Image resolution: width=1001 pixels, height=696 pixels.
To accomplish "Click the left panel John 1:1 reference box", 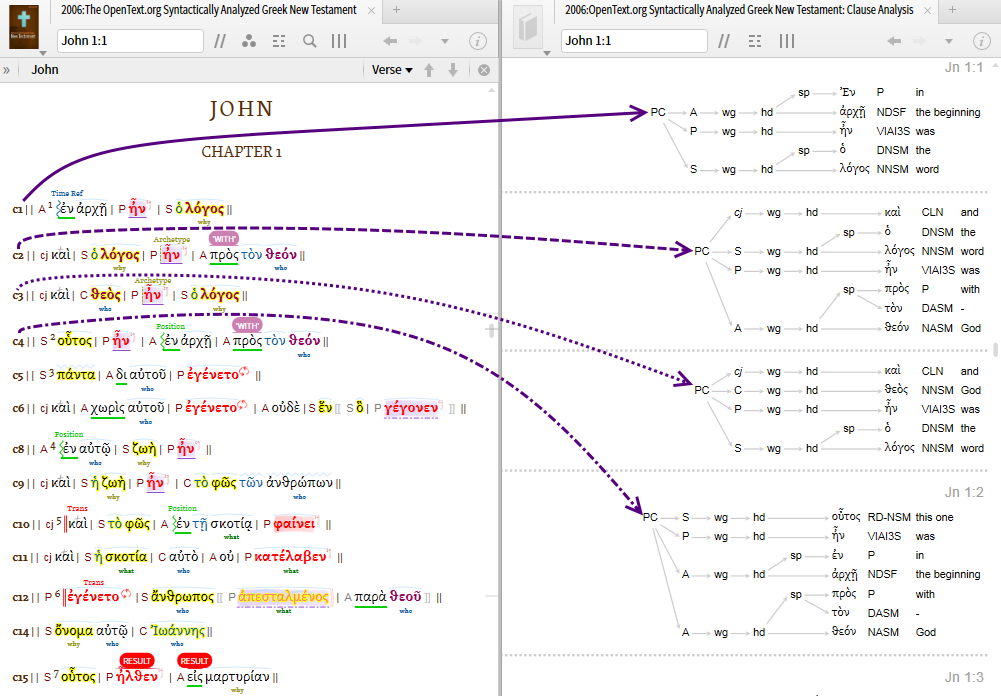I will [x=130, y=41].
